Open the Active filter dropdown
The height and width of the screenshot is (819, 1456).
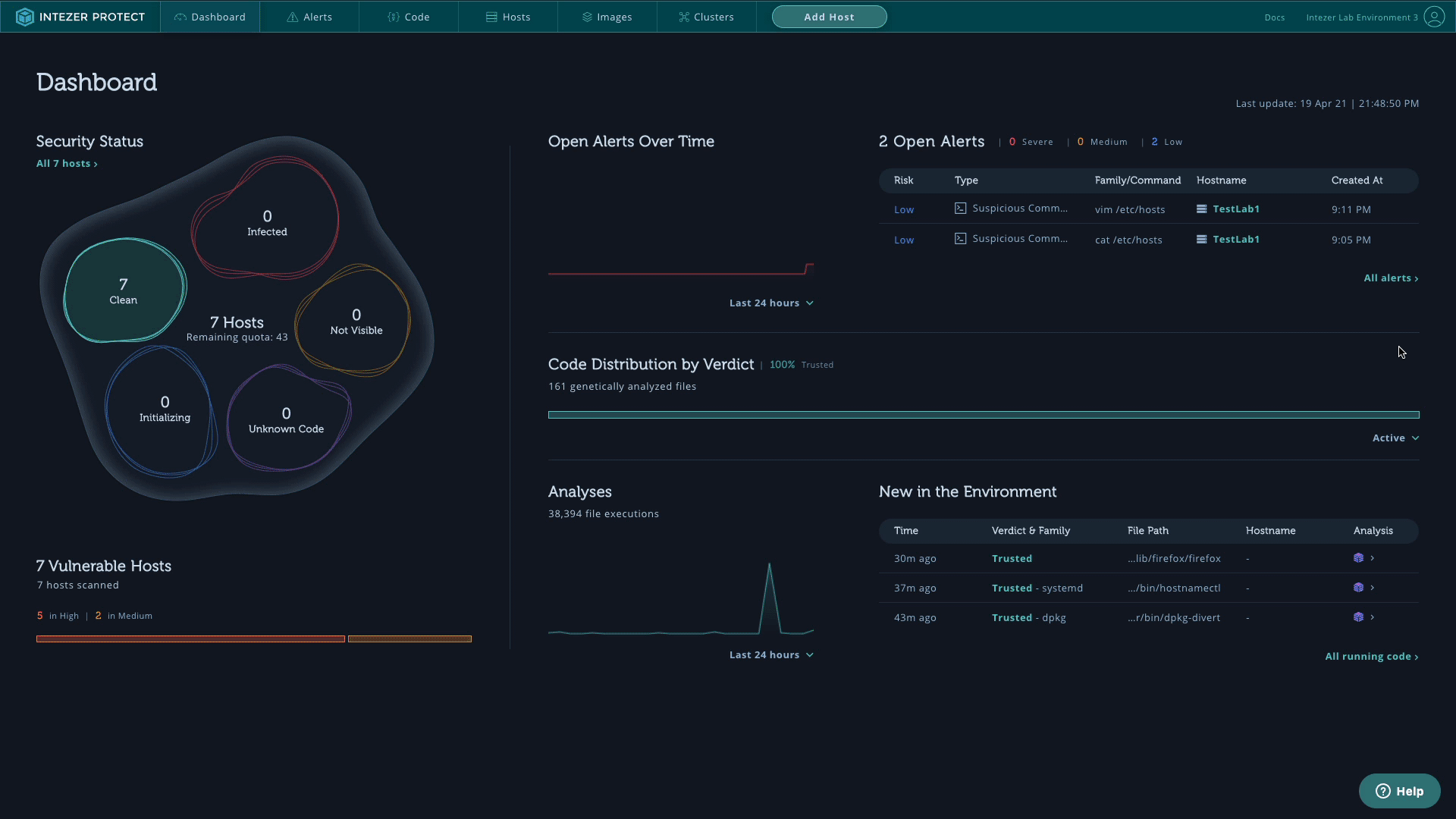coord(1395,438)
